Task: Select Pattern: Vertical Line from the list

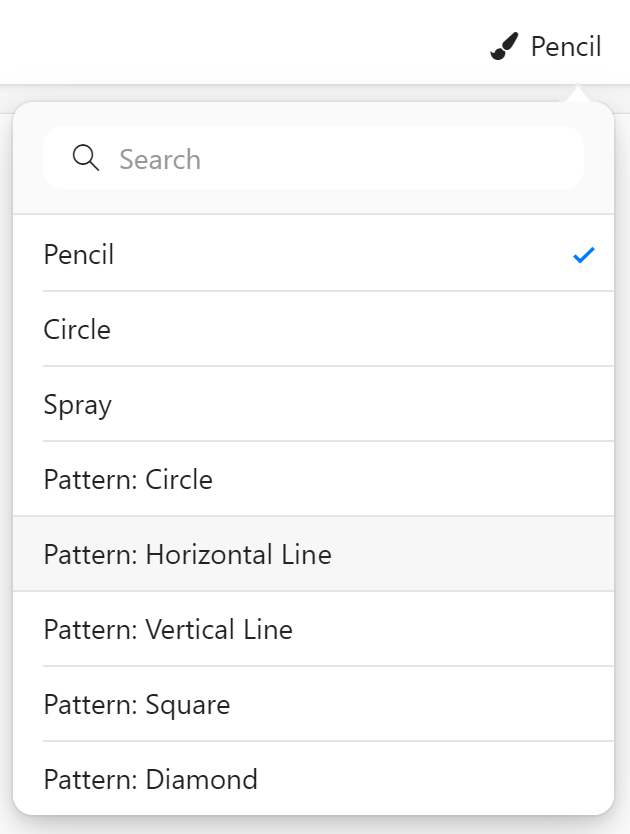Action: tap(313, 629)
